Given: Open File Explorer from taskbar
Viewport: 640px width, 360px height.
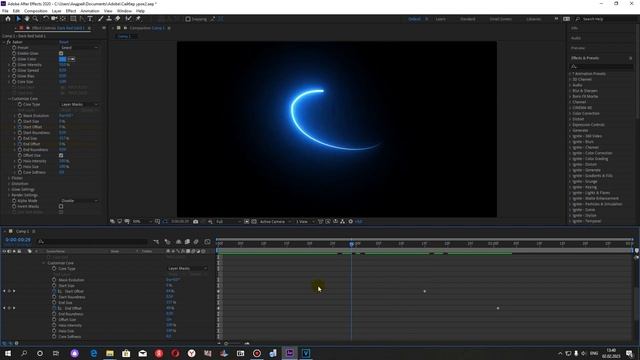Looking at the screenshot, I should click(110, 353).
